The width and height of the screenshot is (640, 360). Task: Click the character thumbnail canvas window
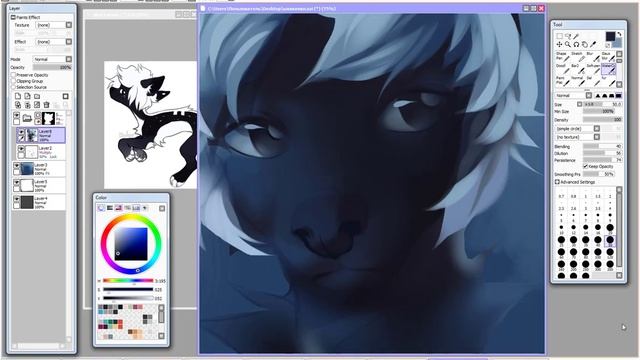click(x=150, y=124)
